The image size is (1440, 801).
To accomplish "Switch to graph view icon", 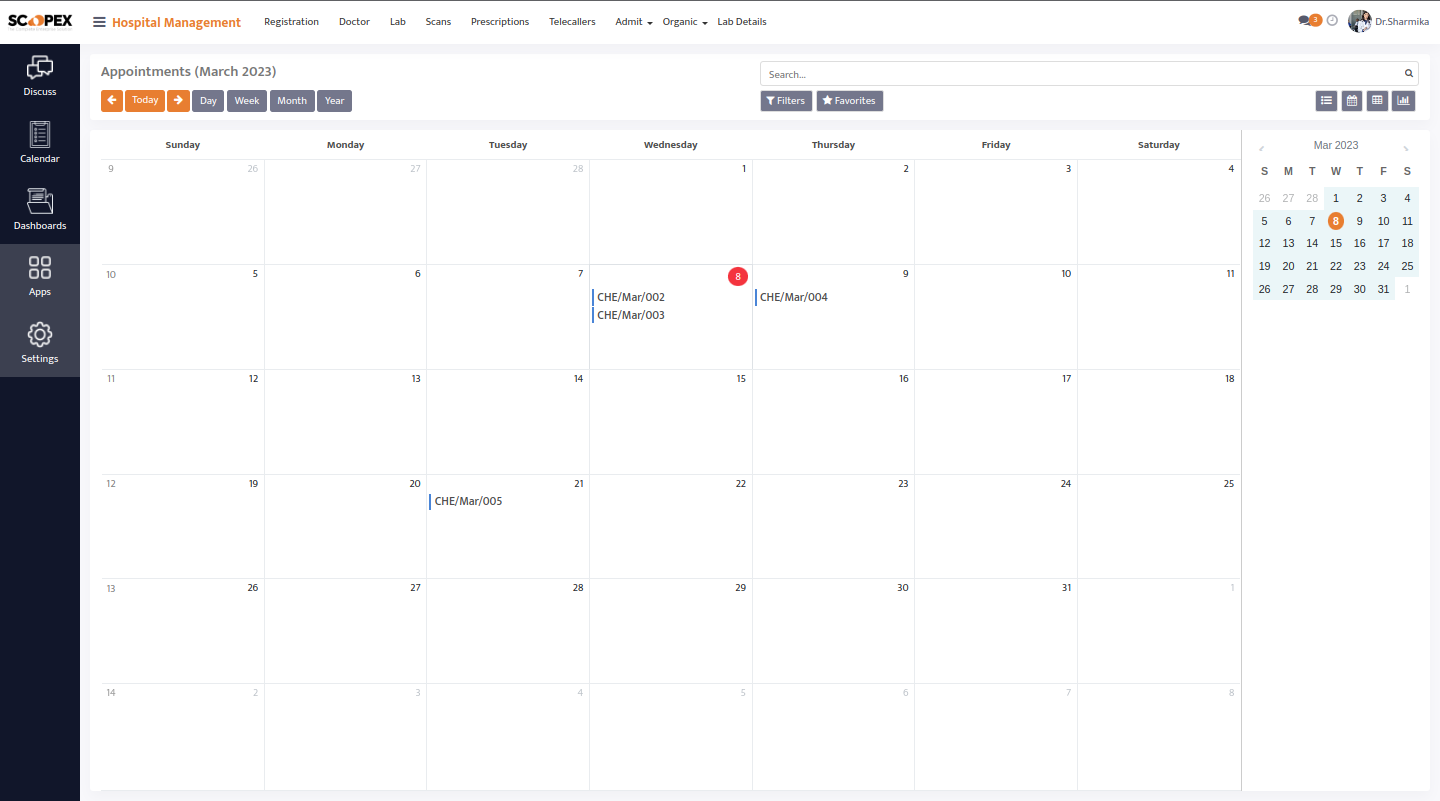I will pos(1403,100).
